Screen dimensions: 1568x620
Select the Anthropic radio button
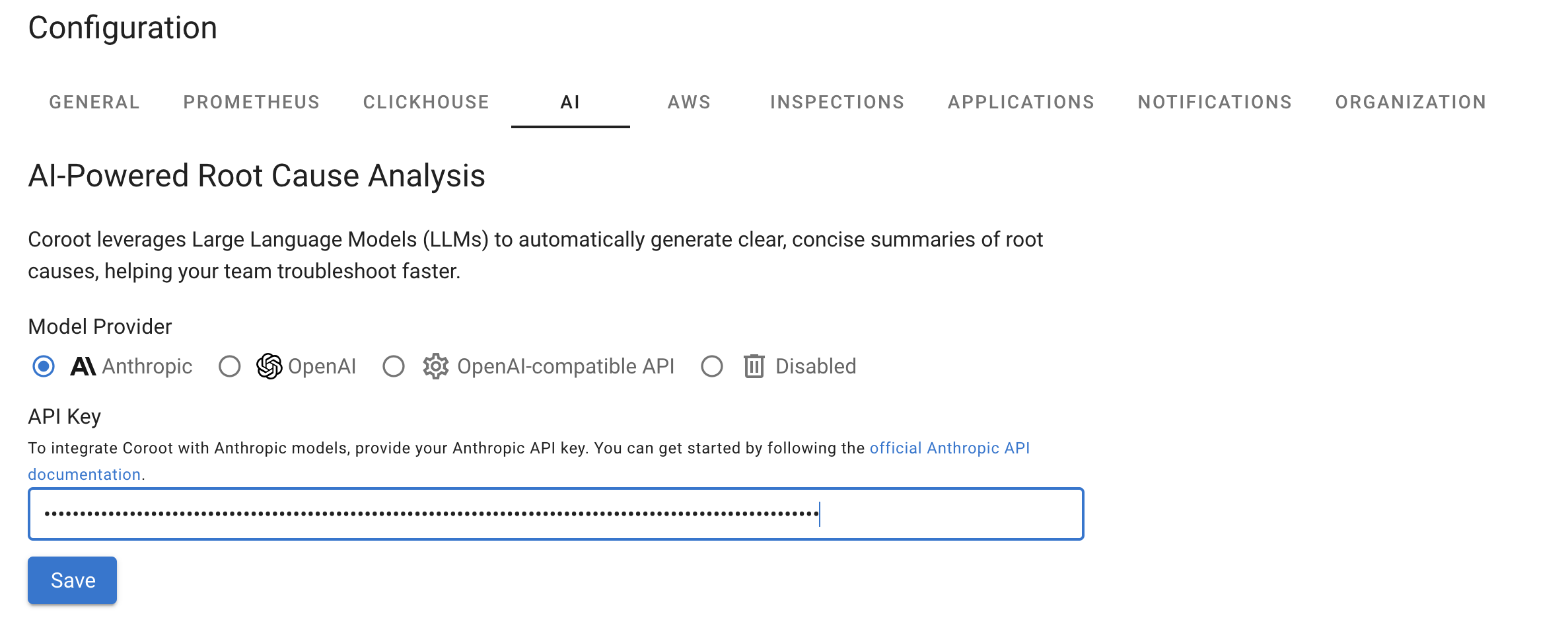pos(44,366)
